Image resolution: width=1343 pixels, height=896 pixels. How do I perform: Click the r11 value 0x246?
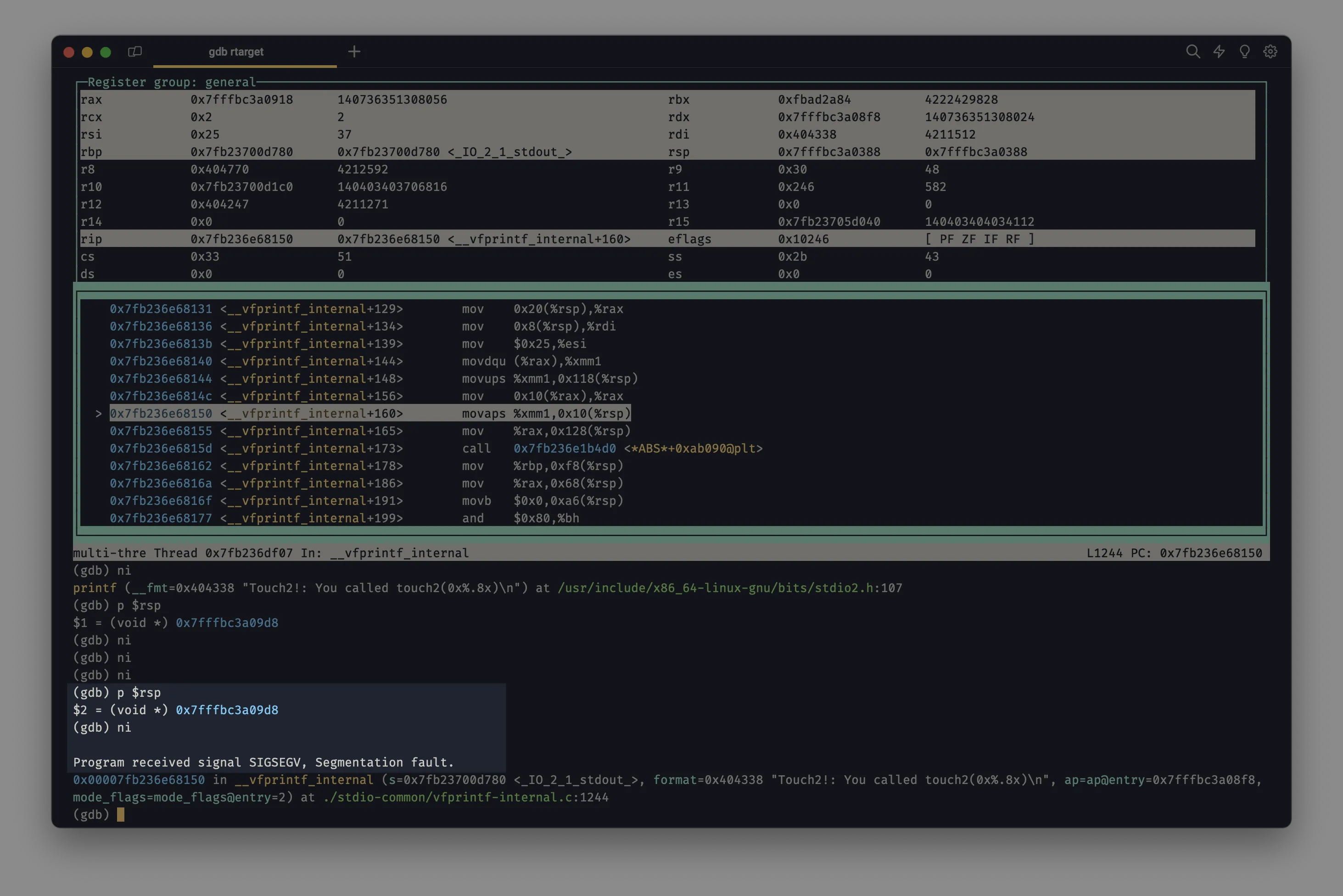[796, 187]
